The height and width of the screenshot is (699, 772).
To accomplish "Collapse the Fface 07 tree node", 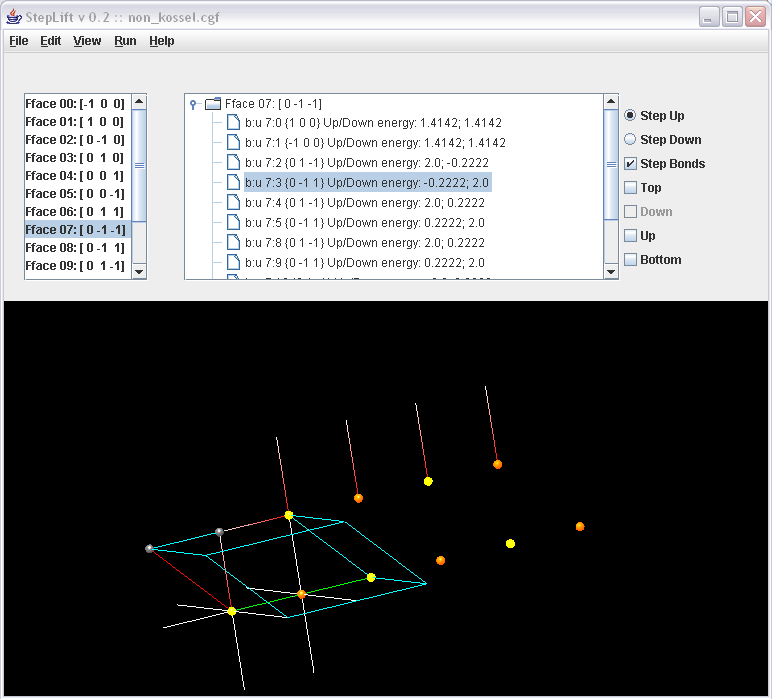I will pos(193,103).
